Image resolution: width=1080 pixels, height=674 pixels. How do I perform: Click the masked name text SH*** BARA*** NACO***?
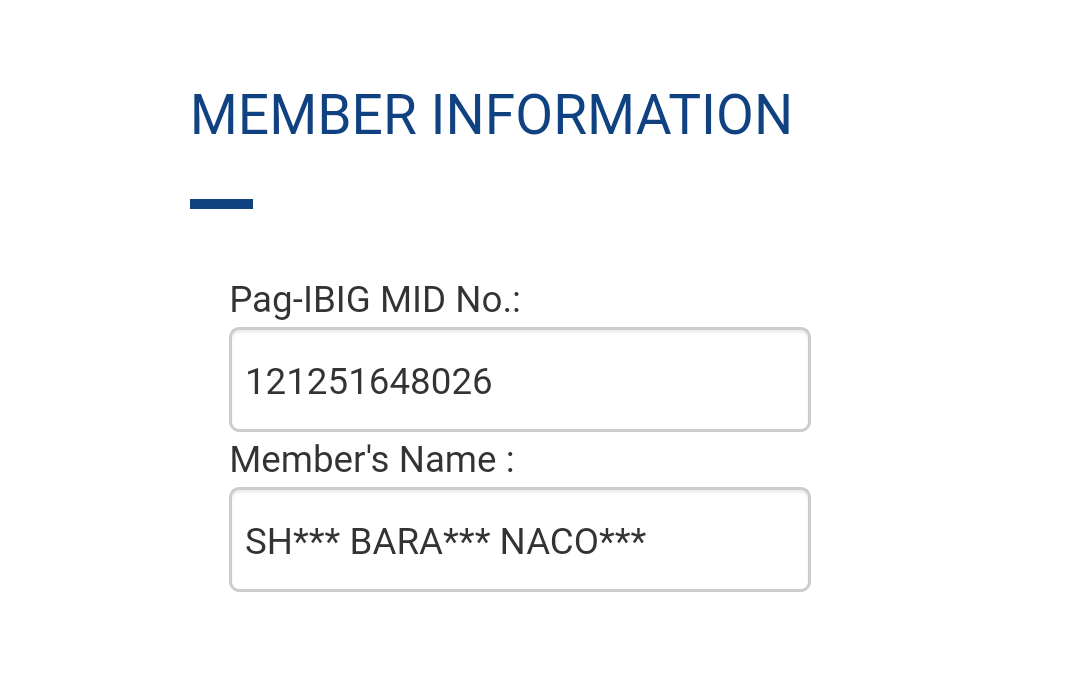pyautogui.click(x=446, y=541)
